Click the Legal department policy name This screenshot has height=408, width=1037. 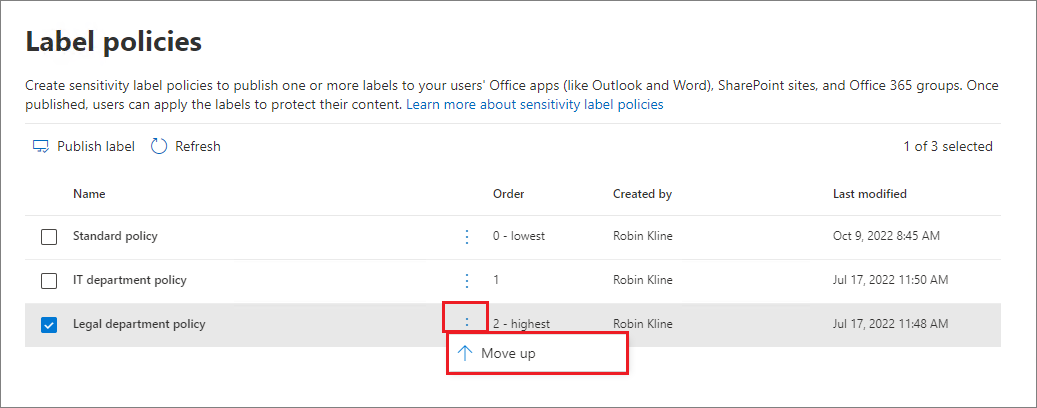click(139, 324)
